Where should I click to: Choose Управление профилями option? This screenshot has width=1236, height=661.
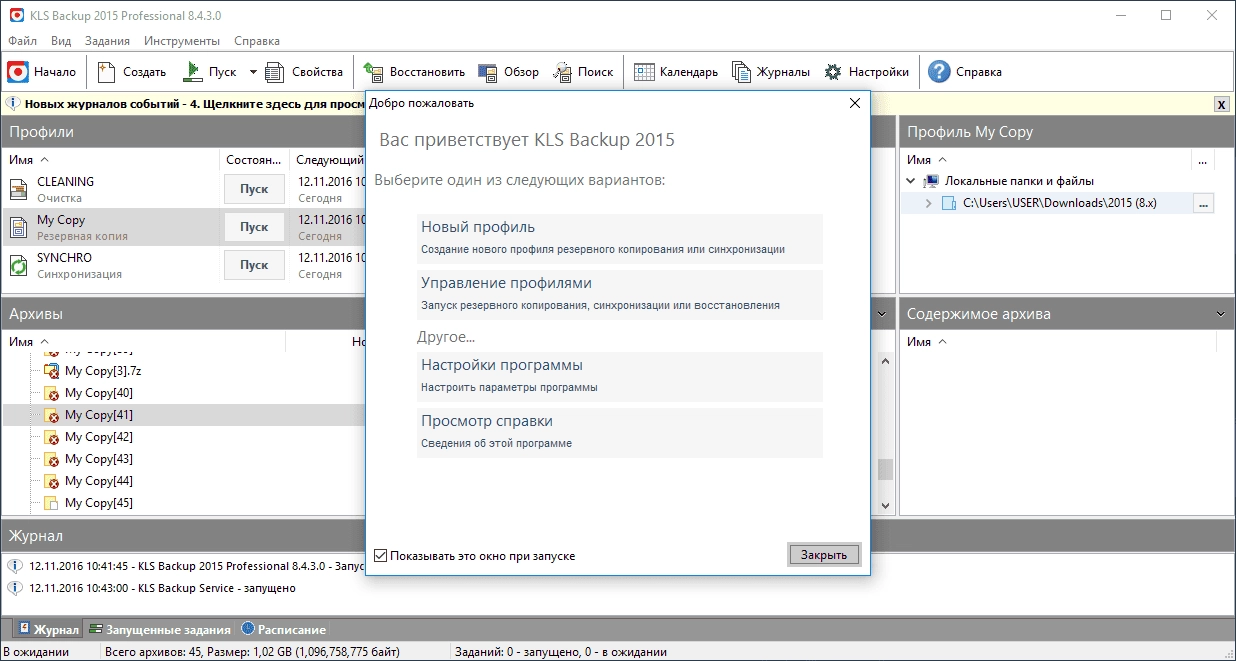620,294
